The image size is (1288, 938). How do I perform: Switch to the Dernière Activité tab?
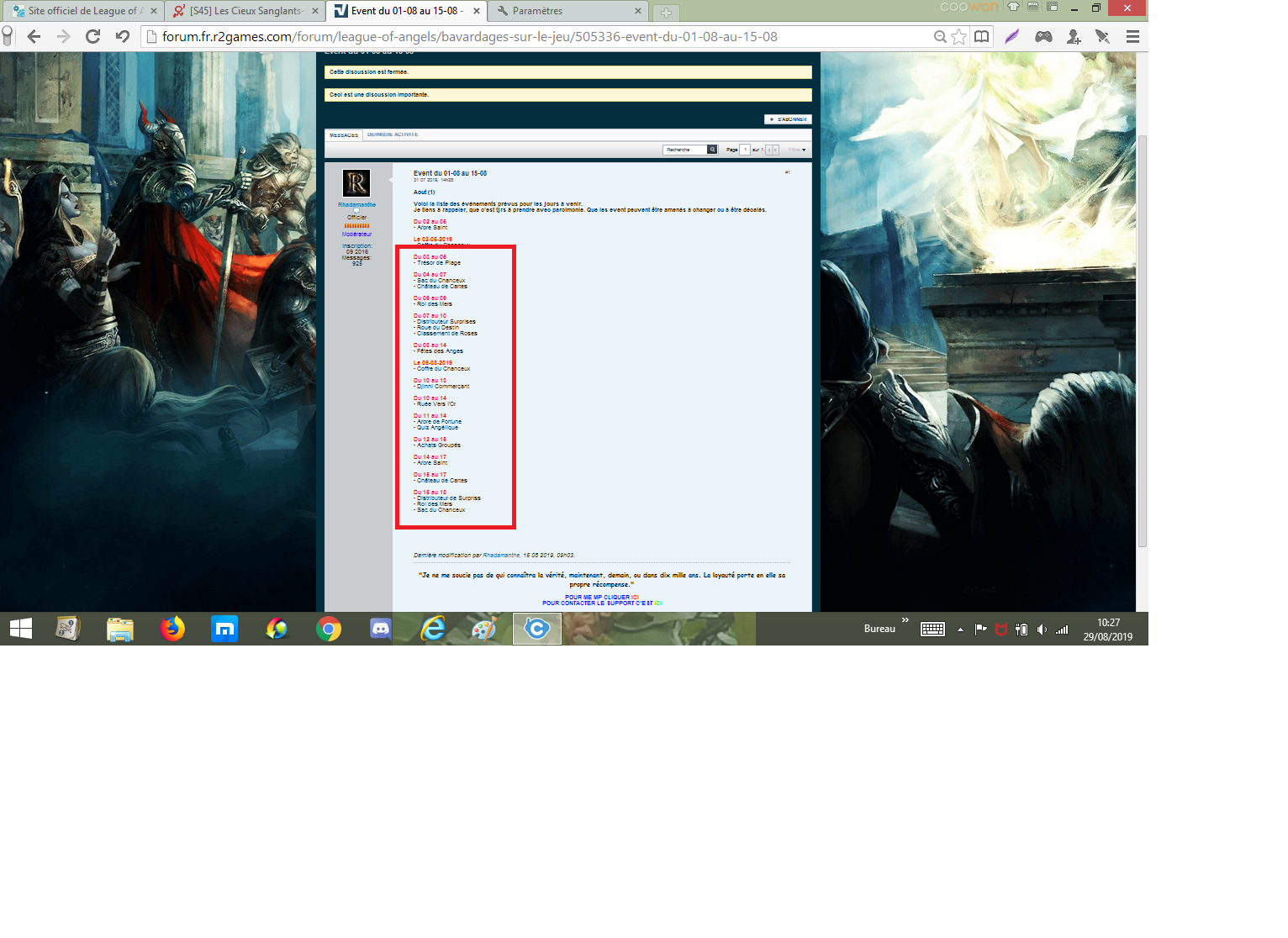click(x=393, y=134)
